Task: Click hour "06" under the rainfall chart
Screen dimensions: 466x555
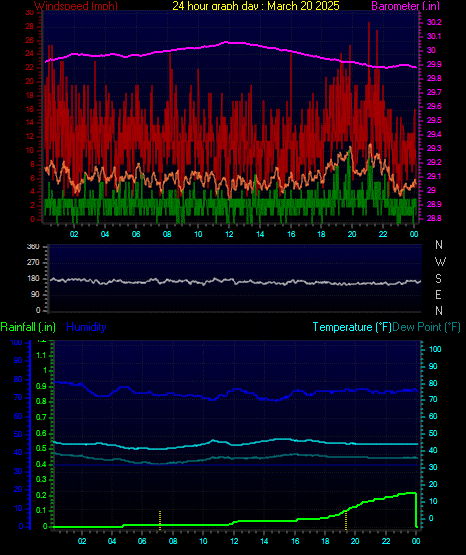Action: [142, 541]
